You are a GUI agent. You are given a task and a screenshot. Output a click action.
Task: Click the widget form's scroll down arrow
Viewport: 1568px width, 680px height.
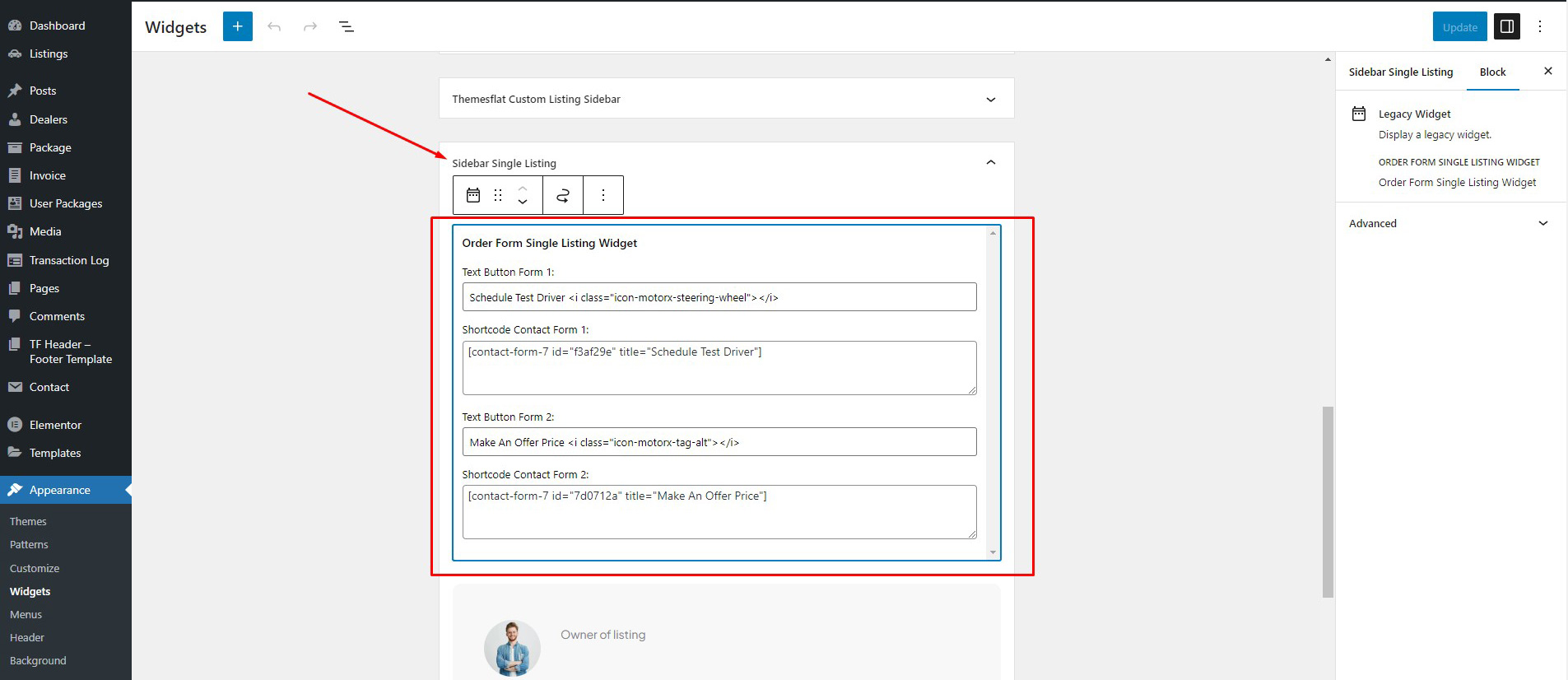[993, 552]
